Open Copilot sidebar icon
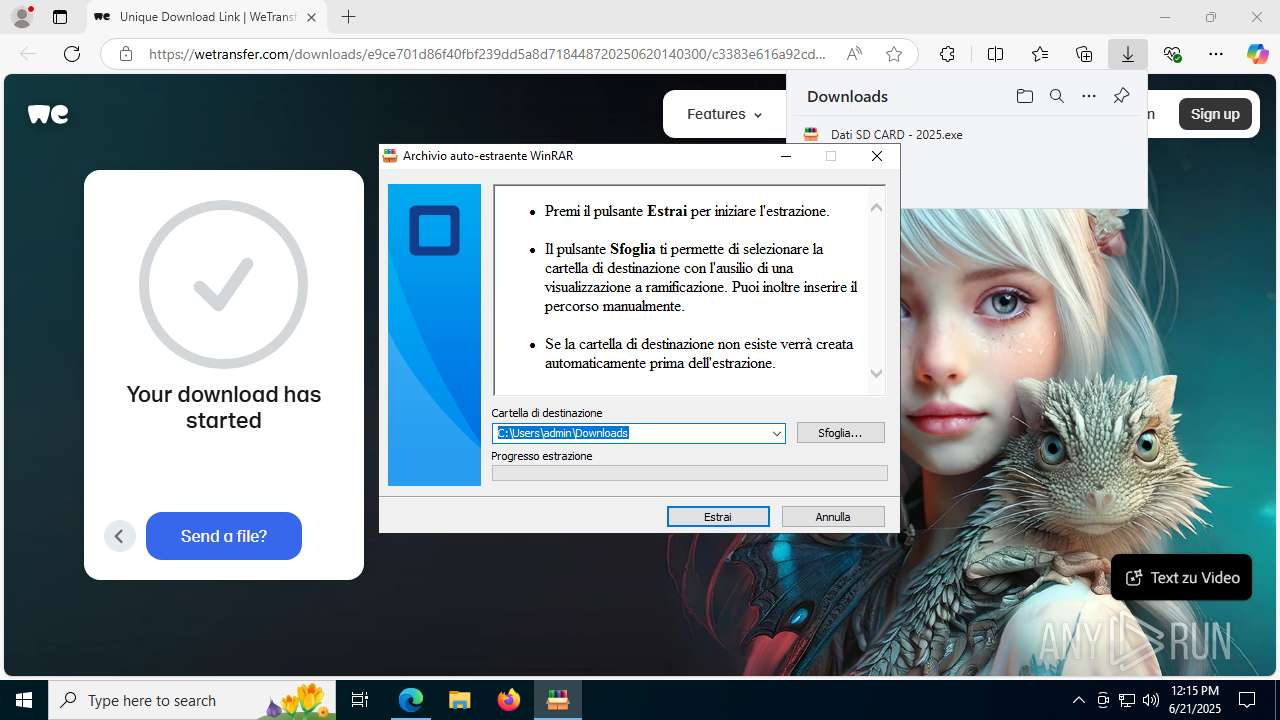 pos(1258,54)
